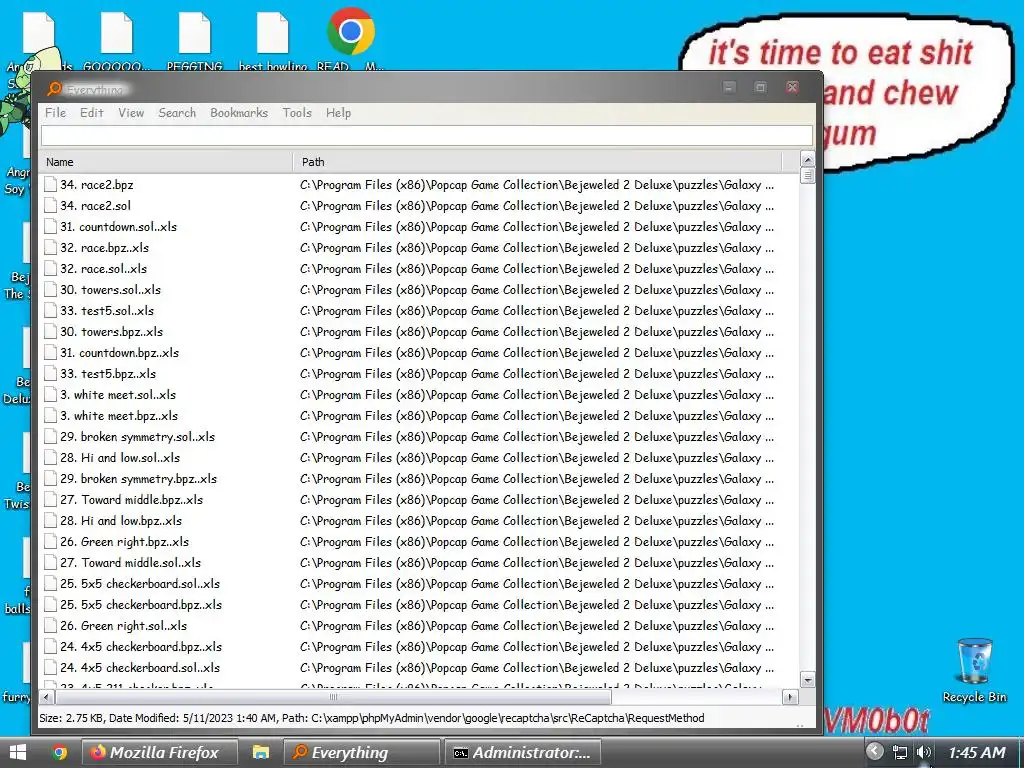The height and width of the screenshot is (768, 1024).
Task: Click file icon of 30. towers.bpz..xls
Action: pos(50,332)
